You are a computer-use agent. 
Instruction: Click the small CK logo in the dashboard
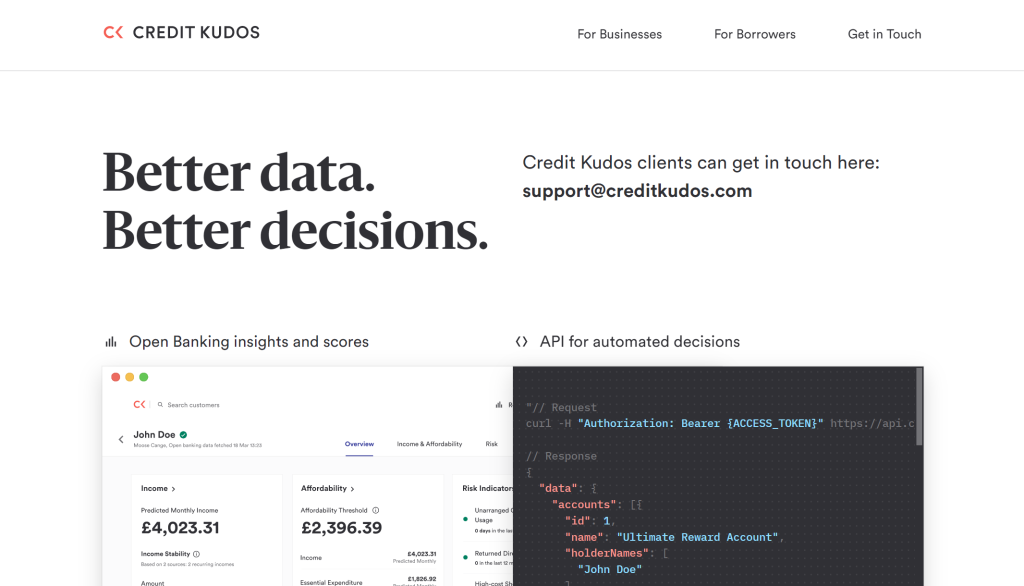(139, 405)
